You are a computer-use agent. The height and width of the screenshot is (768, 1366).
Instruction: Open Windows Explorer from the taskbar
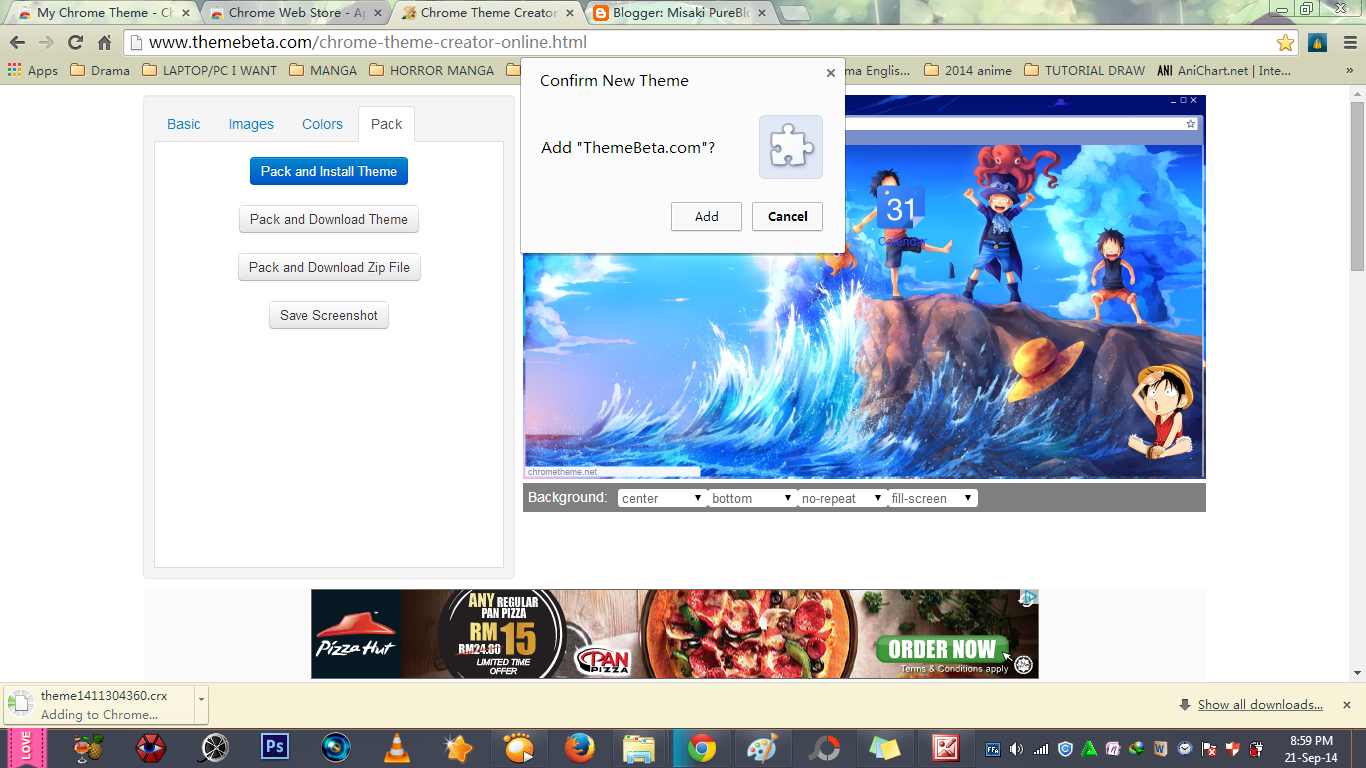pos(638,748)
